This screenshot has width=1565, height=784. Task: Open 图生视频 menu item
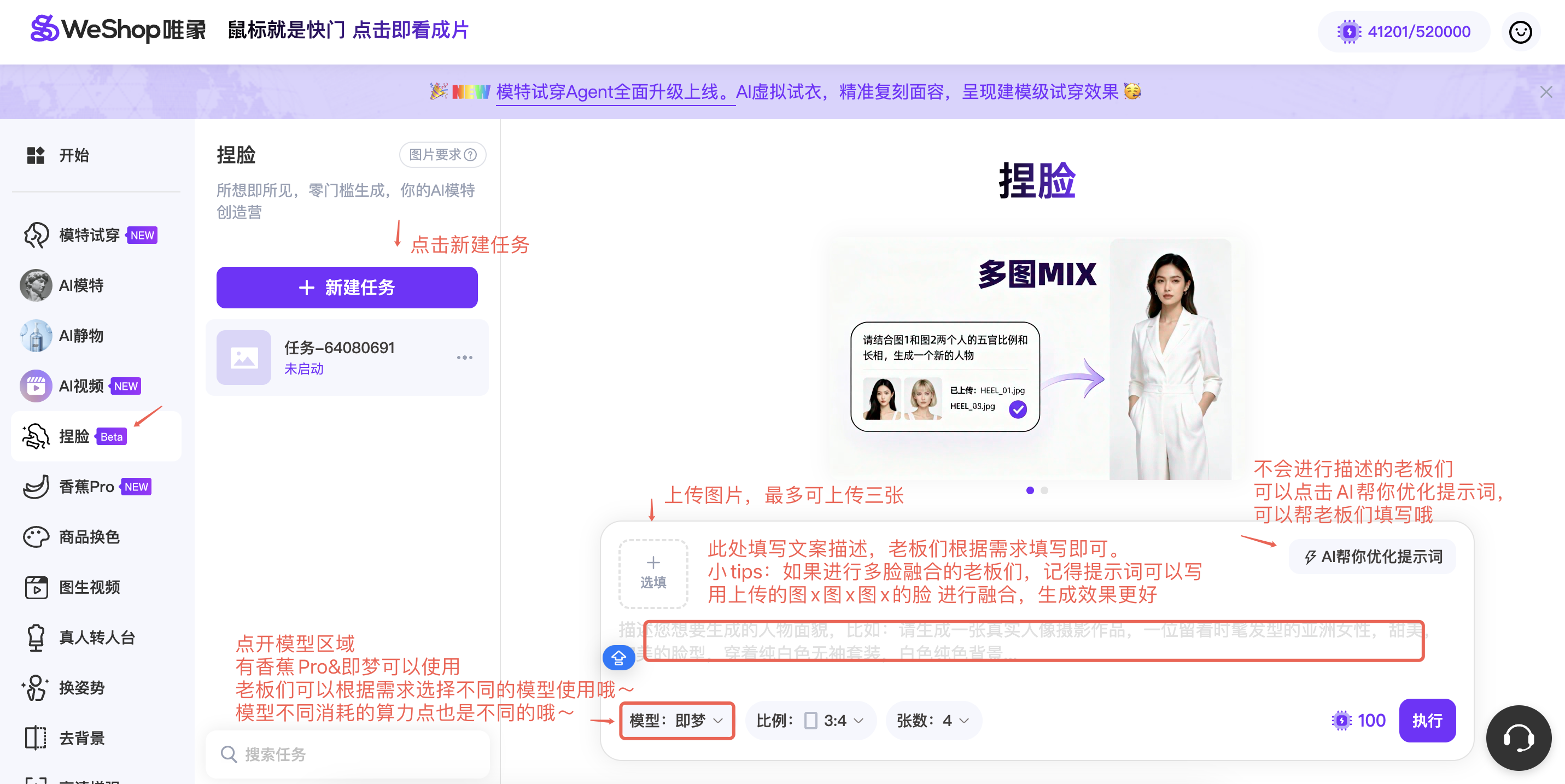coord(89,587)
